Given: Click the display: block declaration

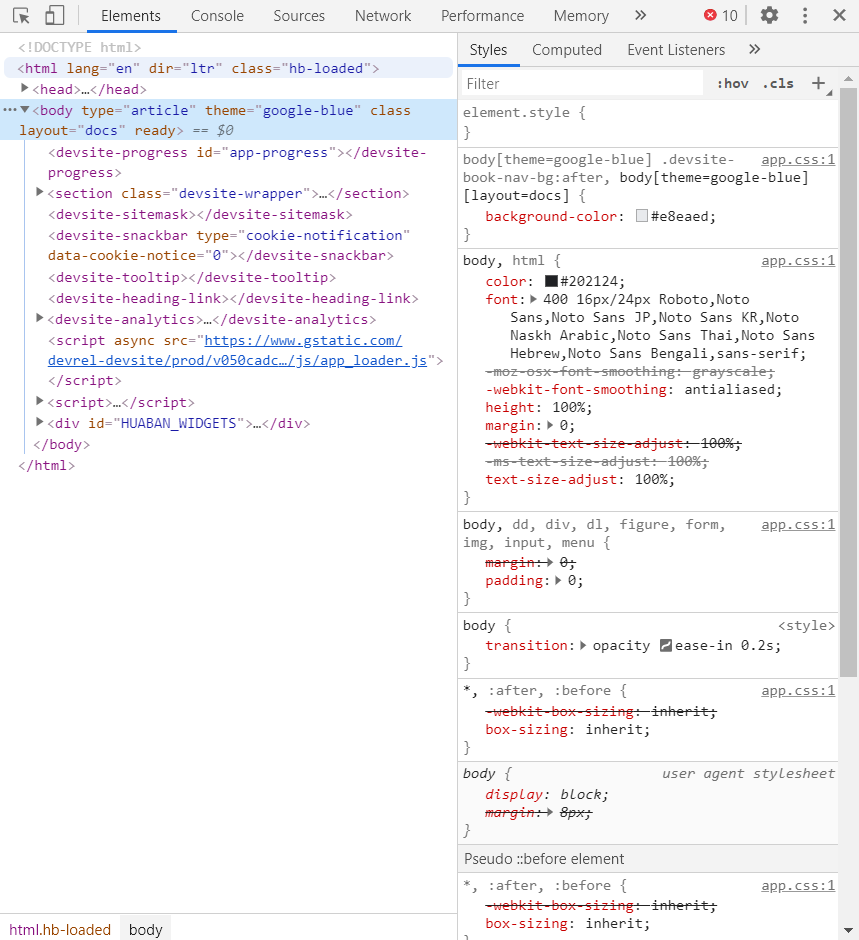Looking at the screenshot, I should coord(547,794).
